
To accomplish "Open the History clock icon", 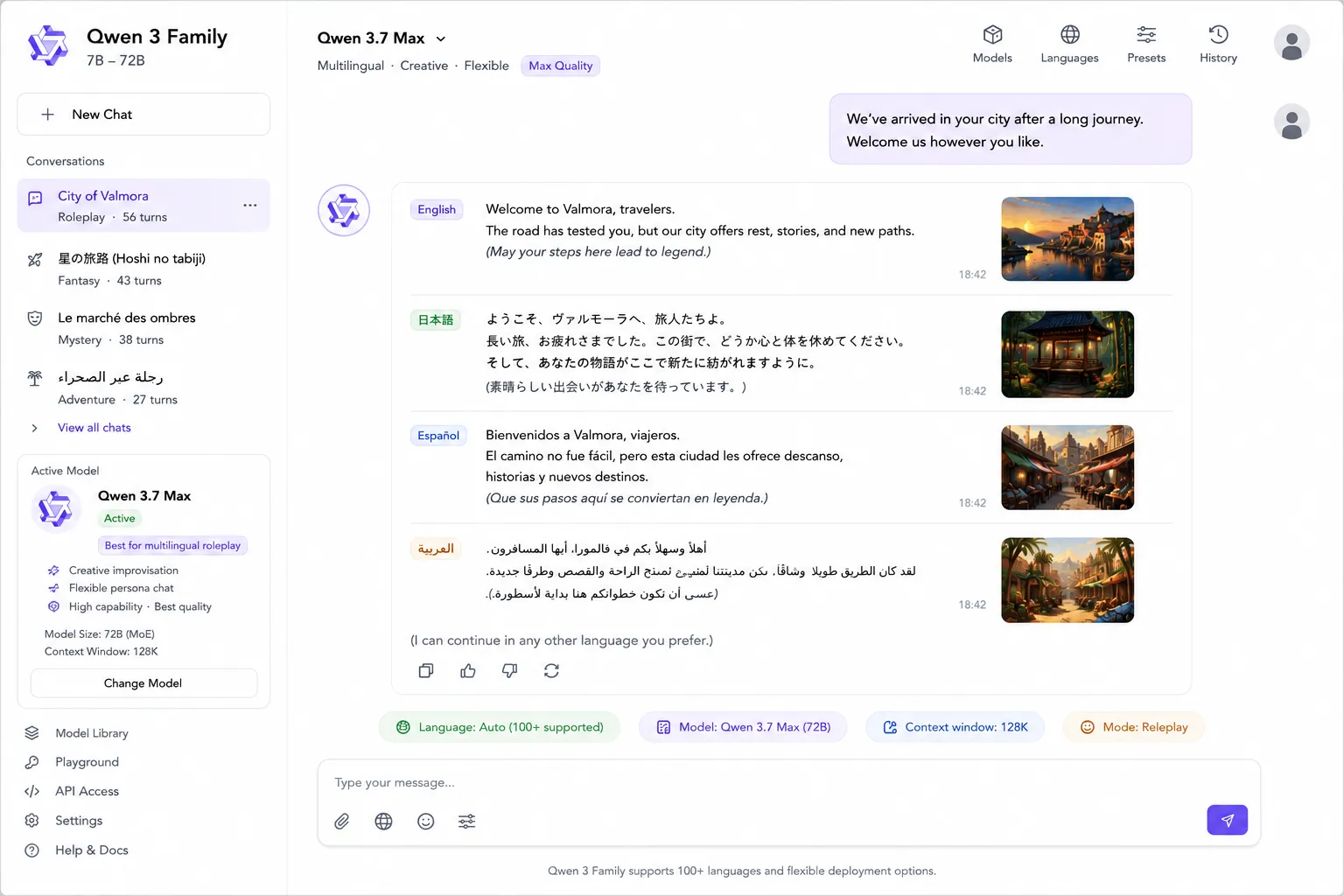I will pyautogui.click(x=1218, y=35).
